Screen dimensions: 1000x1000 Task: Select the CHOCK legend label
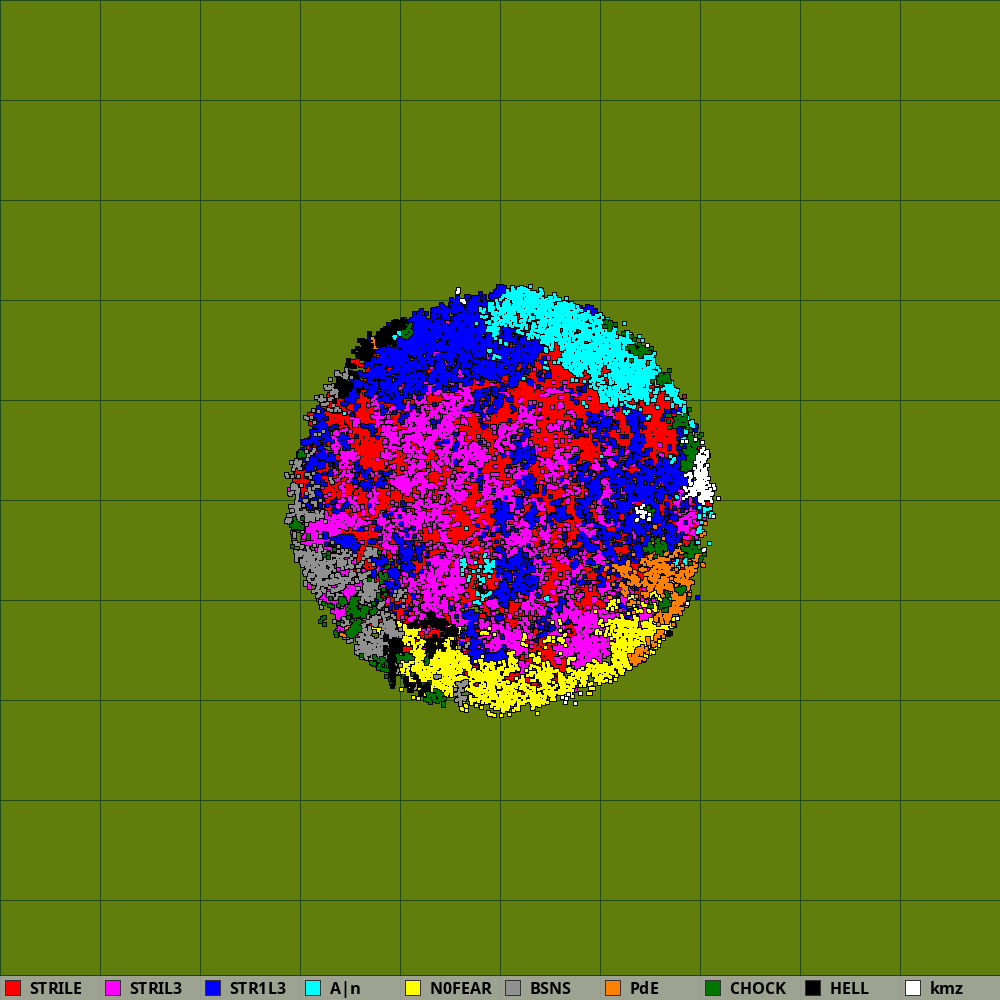pos(758,989)
